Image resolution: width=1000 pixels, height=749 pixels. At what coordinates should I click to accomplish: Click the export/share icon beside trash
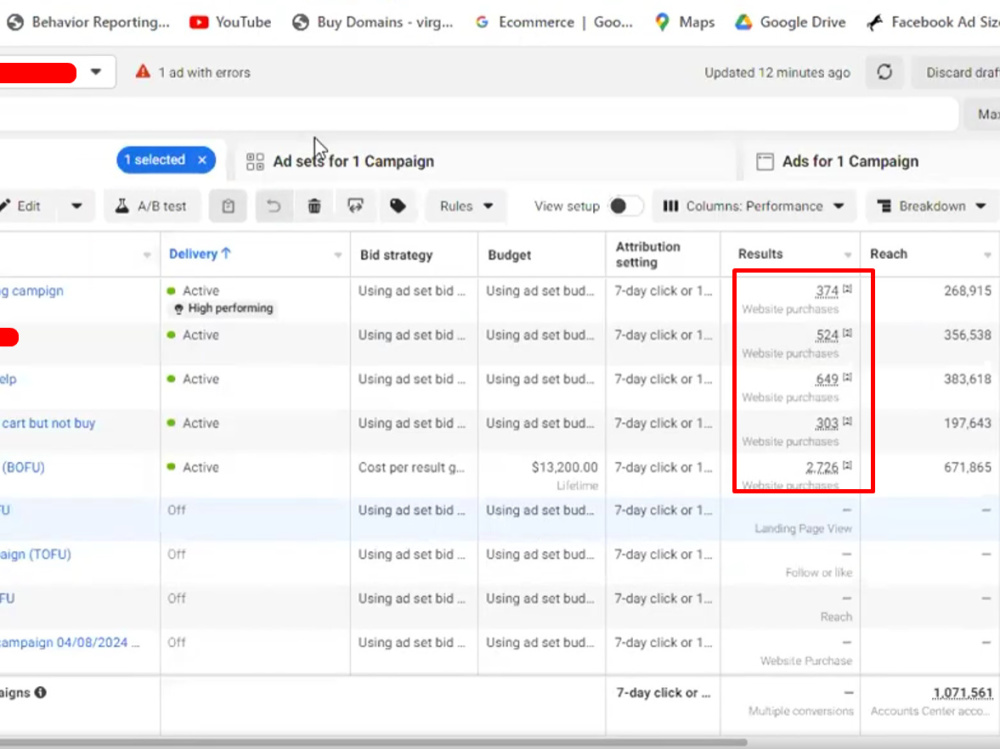355,206
